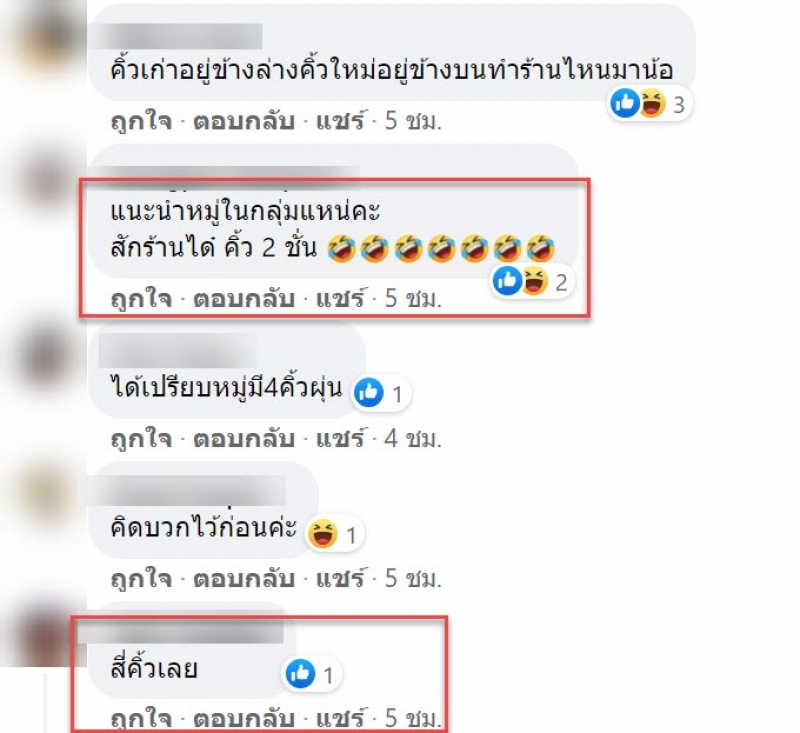Open first commenter's blurred profile picture
The width and height of the screenshot is (800, 733).
43,43
